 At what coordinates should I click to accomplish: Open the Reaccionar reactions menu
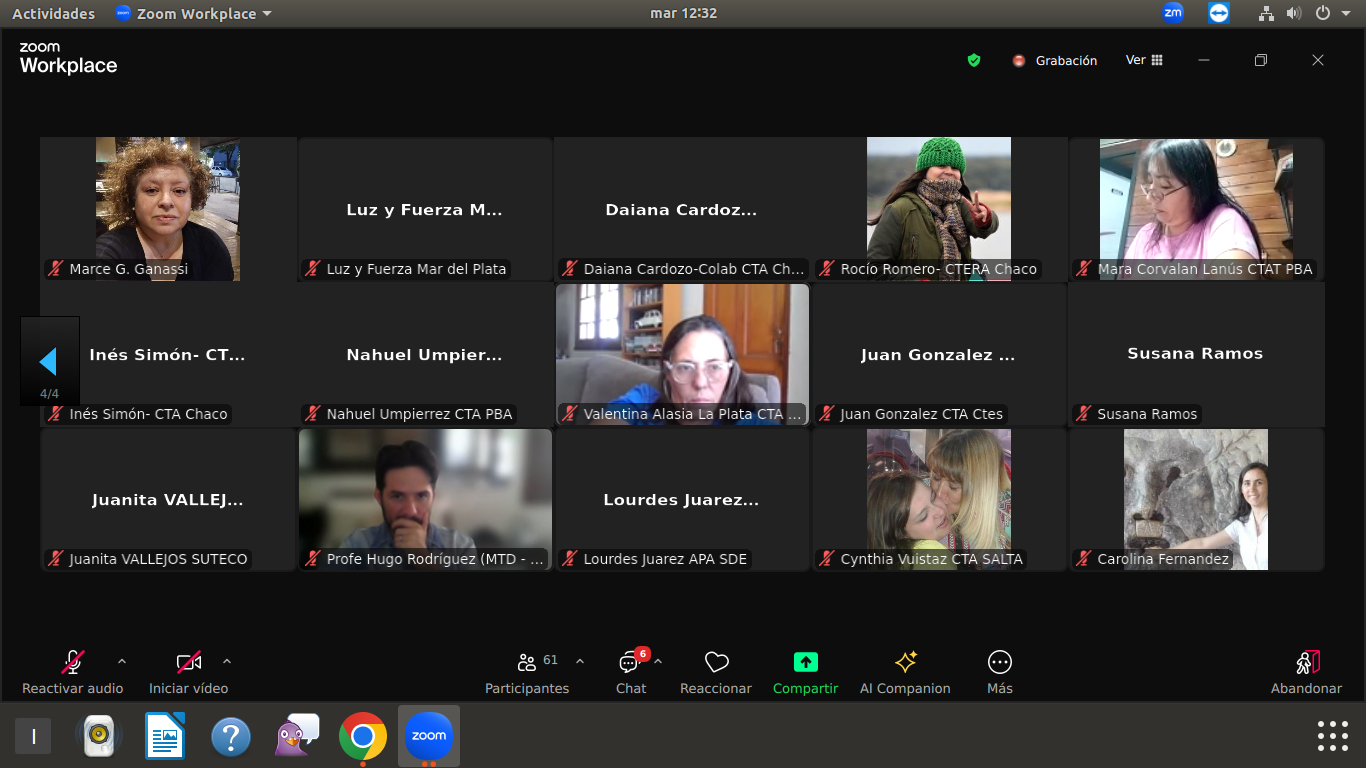coord(715,672)
